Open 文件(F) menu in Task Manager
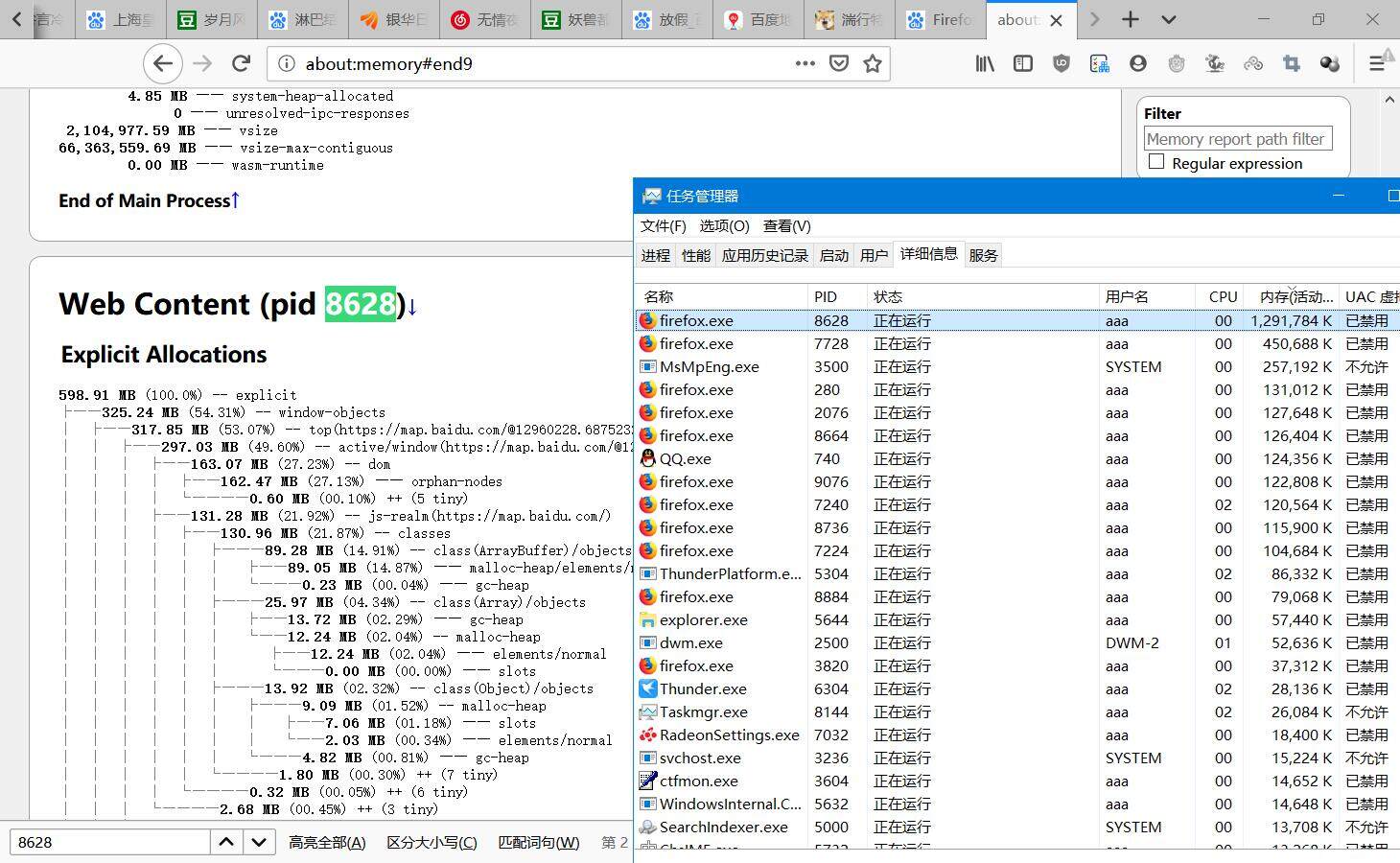This screenshot has height=863, width=1400. (663, 225)
